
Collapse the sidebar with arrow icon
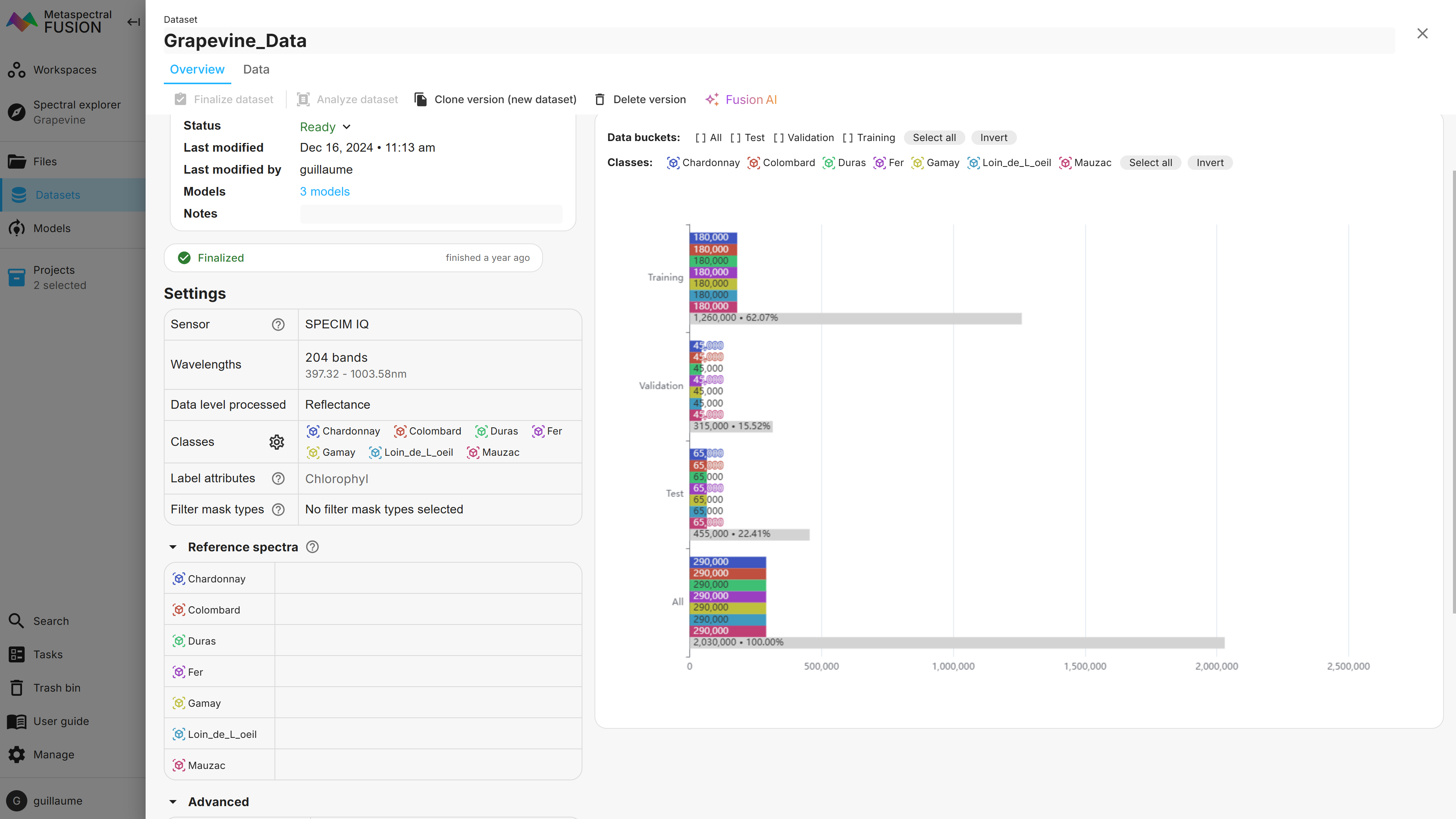coord(133,22)
